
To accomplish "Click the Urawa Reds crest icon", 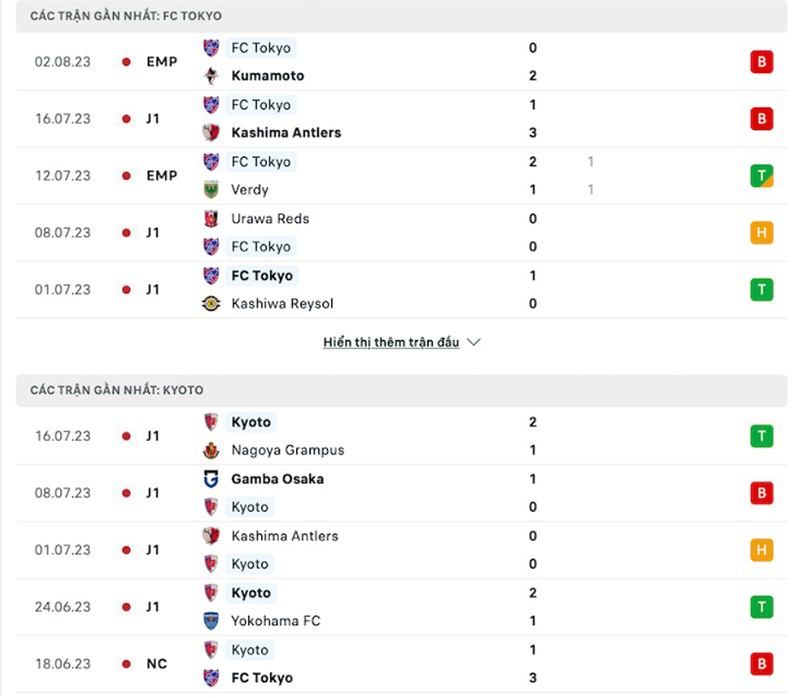I will [211, 219].
